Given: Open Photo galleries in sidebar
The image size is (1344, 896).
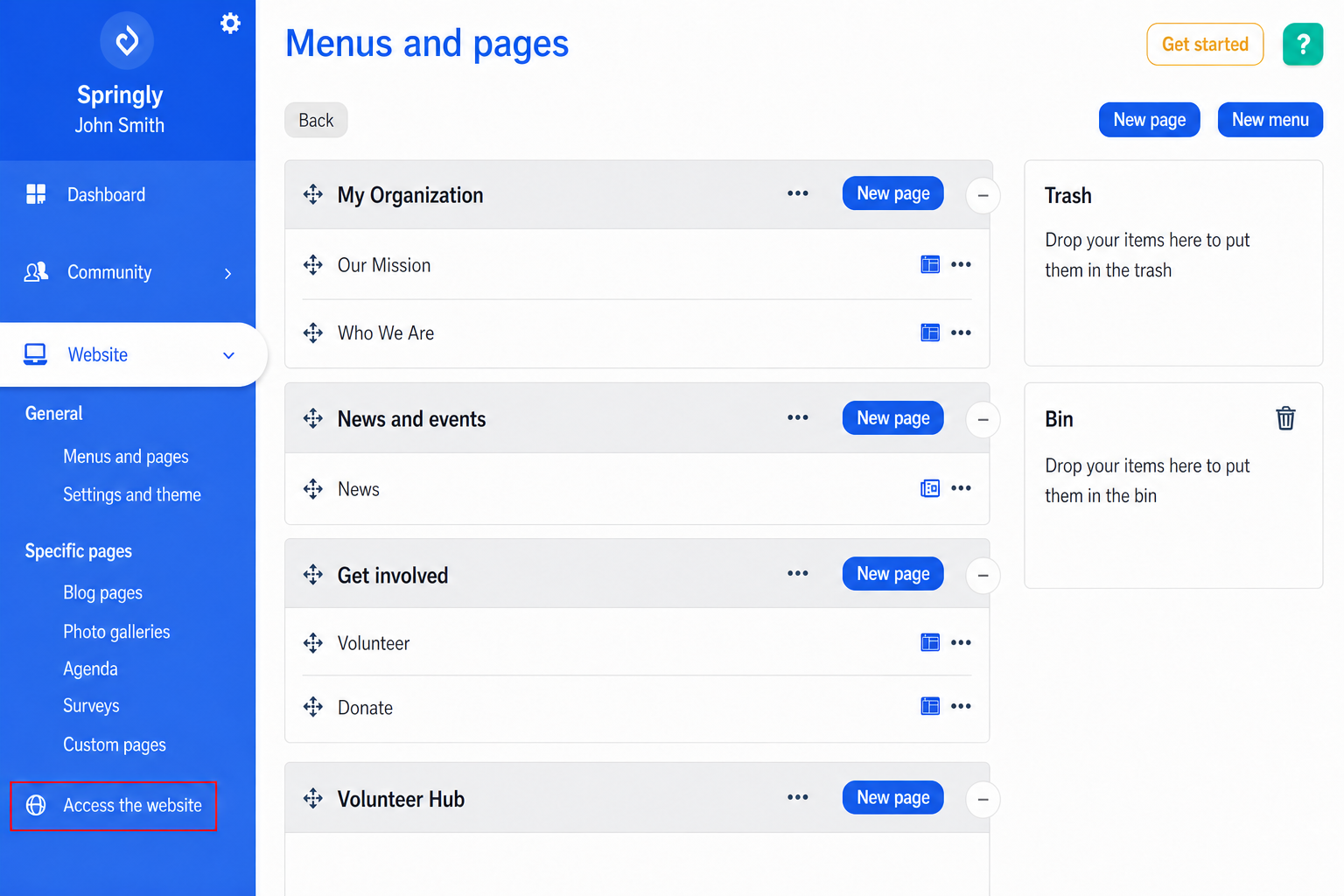Looking at the screenshot, I should (x=116, y=632).
